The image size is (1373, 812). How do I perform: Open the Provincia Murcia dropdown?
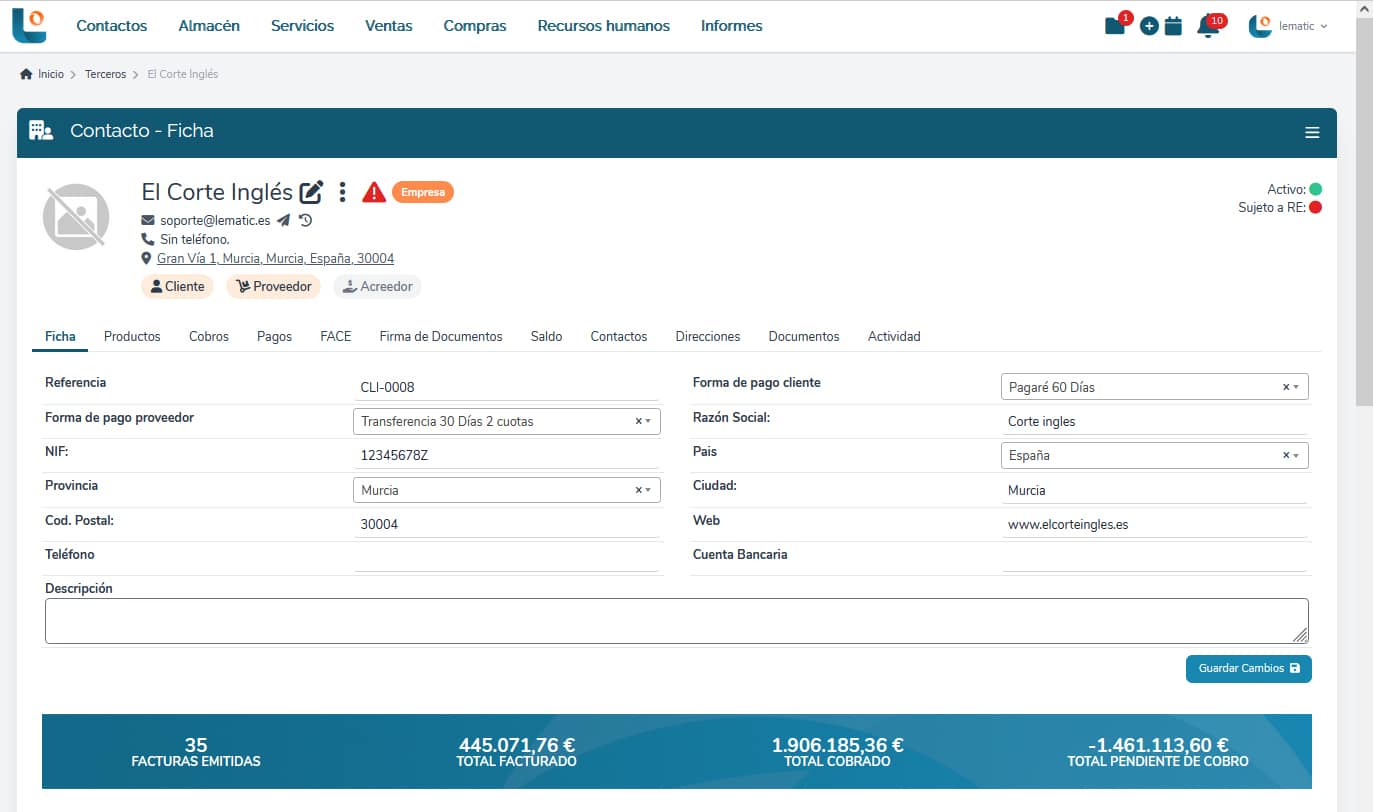[x=507, y=490]
